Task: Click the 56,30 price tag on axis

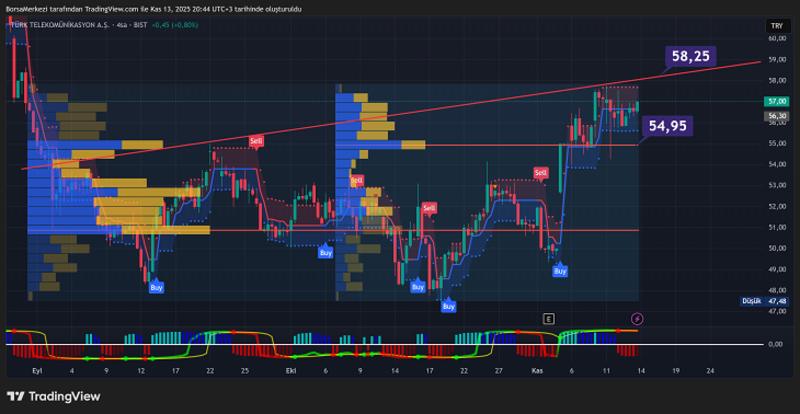Action: click(775, 116)
